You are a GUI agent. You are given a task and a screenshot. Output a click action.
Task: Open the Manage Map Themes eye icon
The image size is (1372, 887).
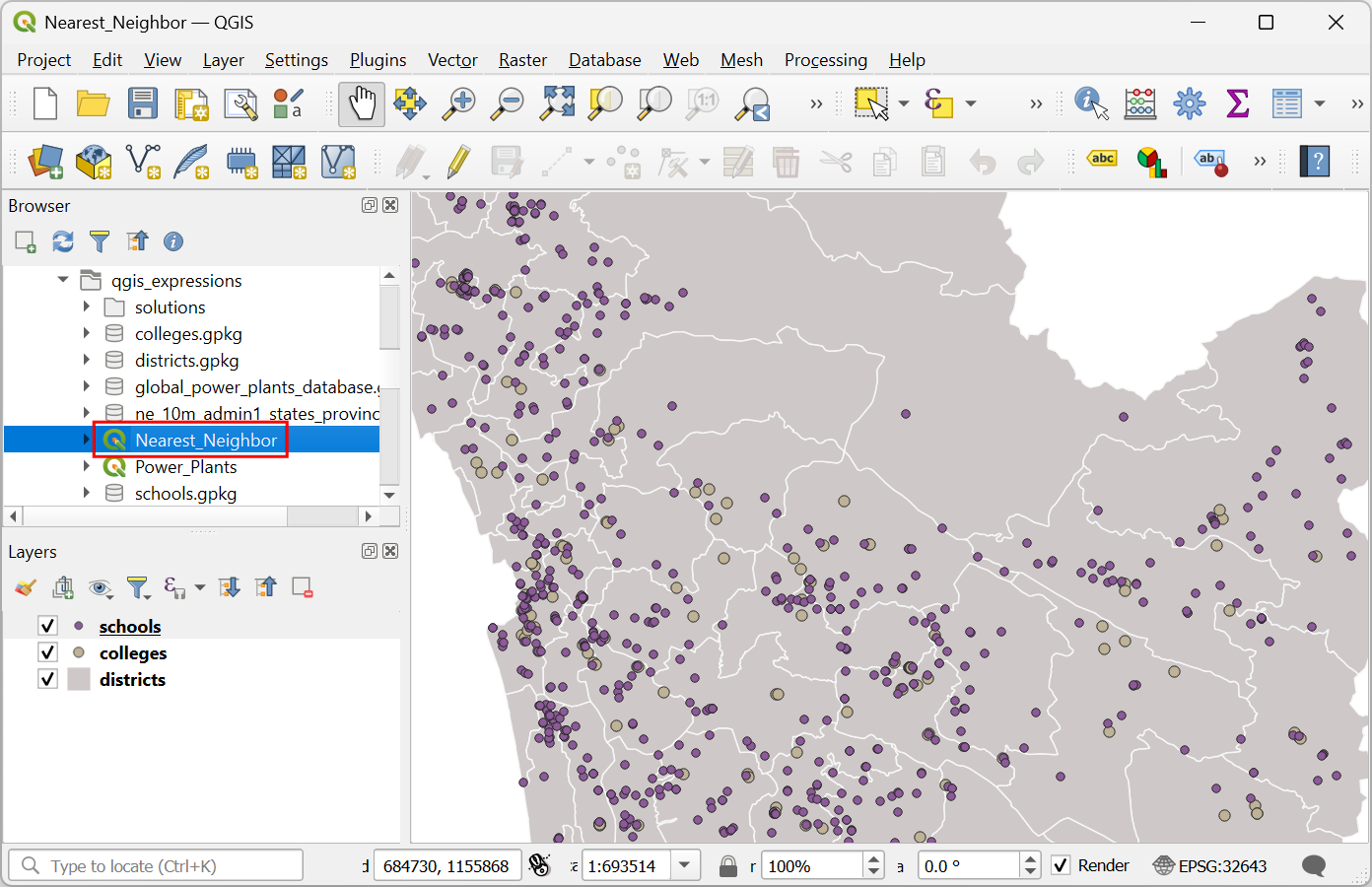[x=100, y=588]
